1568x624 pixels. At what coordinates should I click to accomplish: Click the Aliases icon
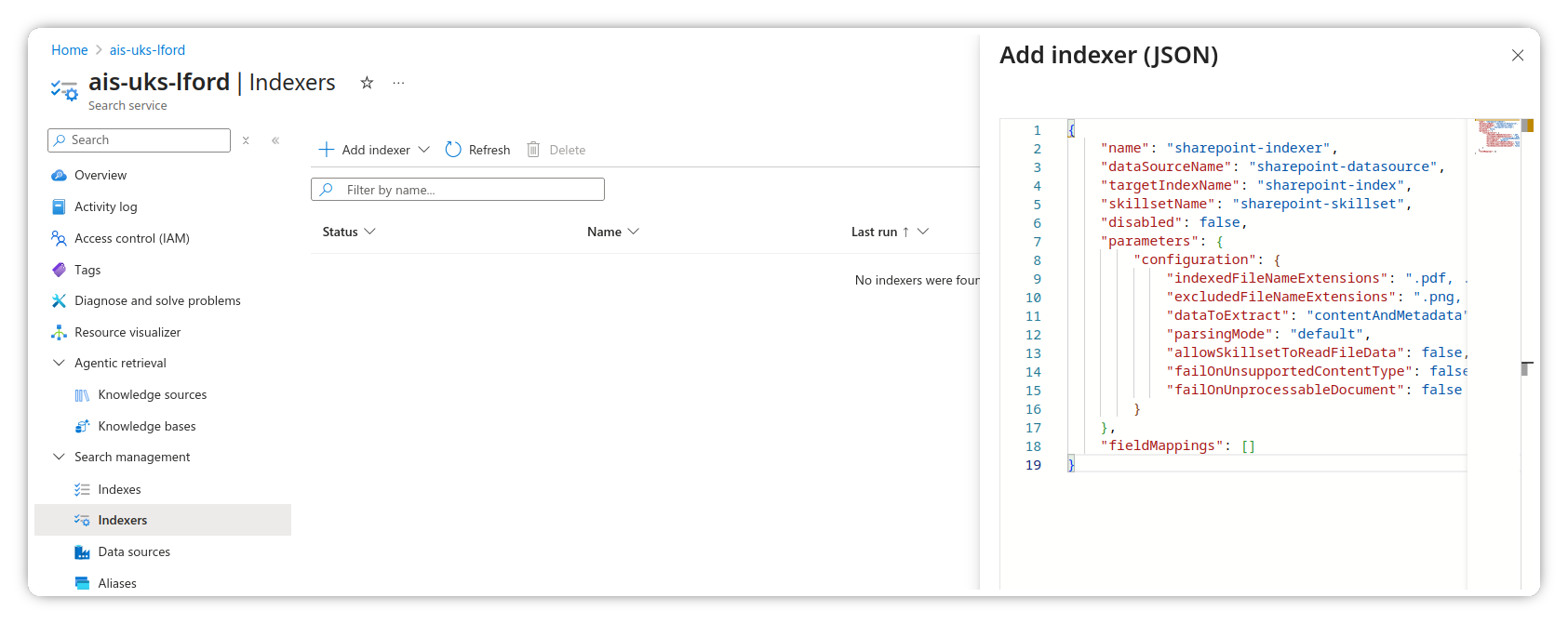(82, 583)
